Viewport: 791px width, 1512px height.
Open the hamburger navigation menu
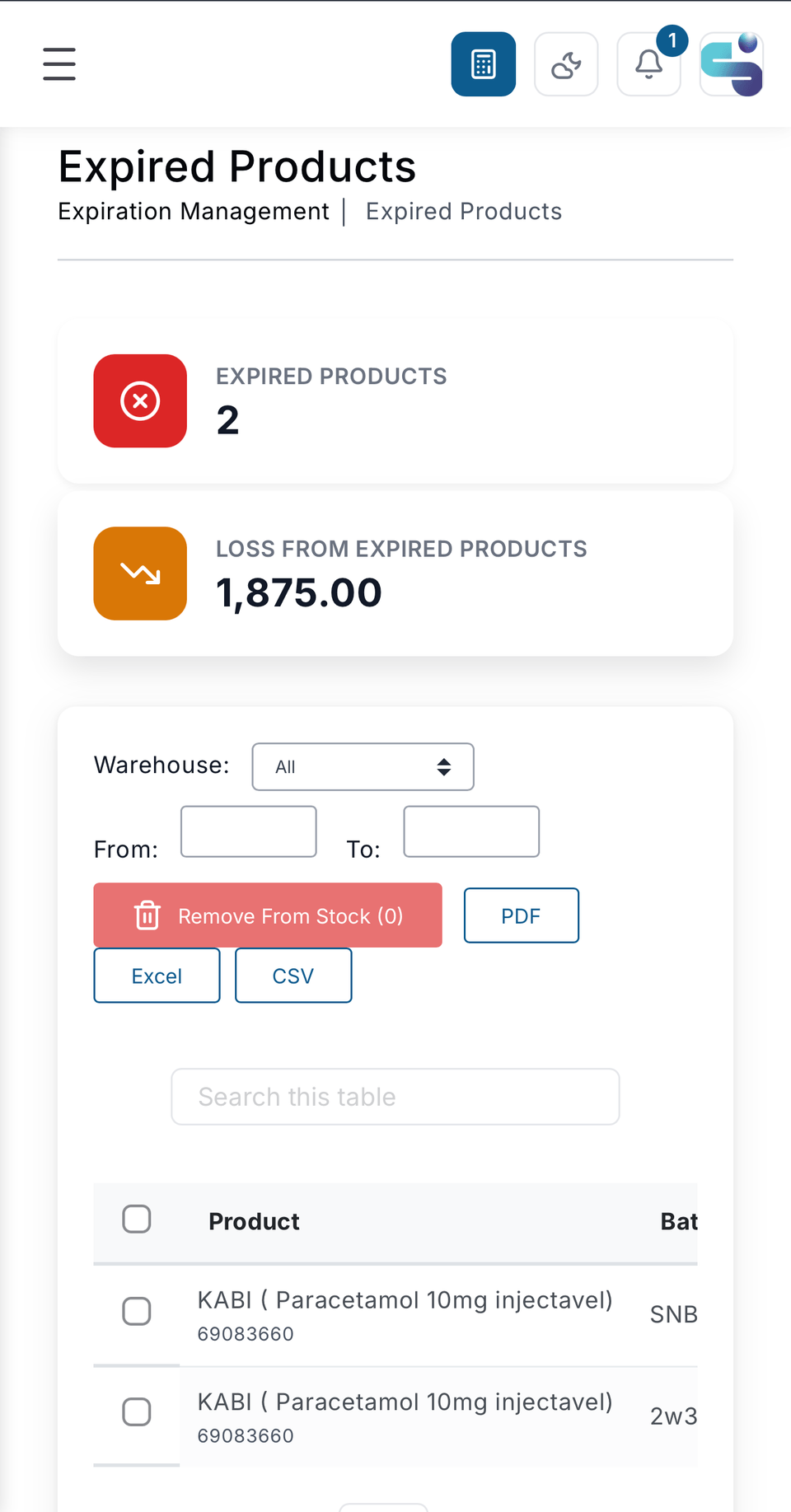[x=59, y=64]
